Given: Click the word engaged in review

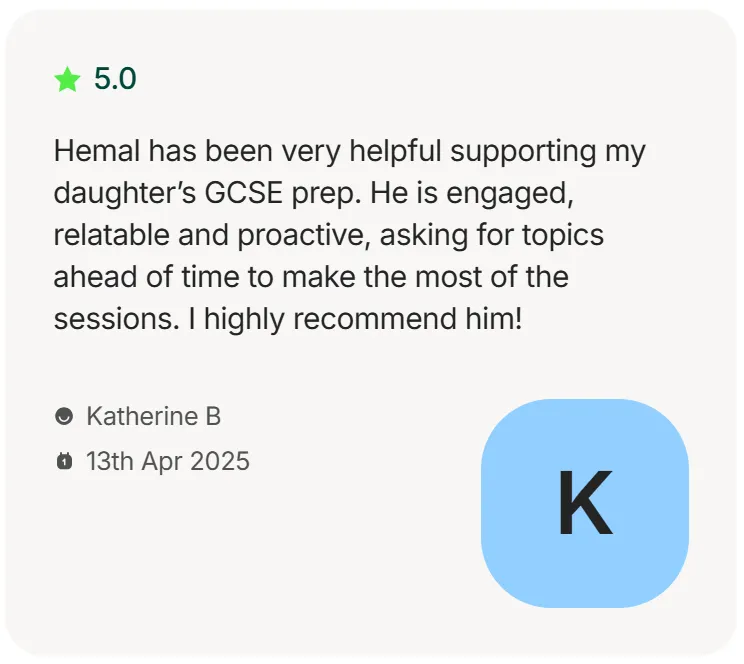Looking at the screenshot, I should point(510,194).
